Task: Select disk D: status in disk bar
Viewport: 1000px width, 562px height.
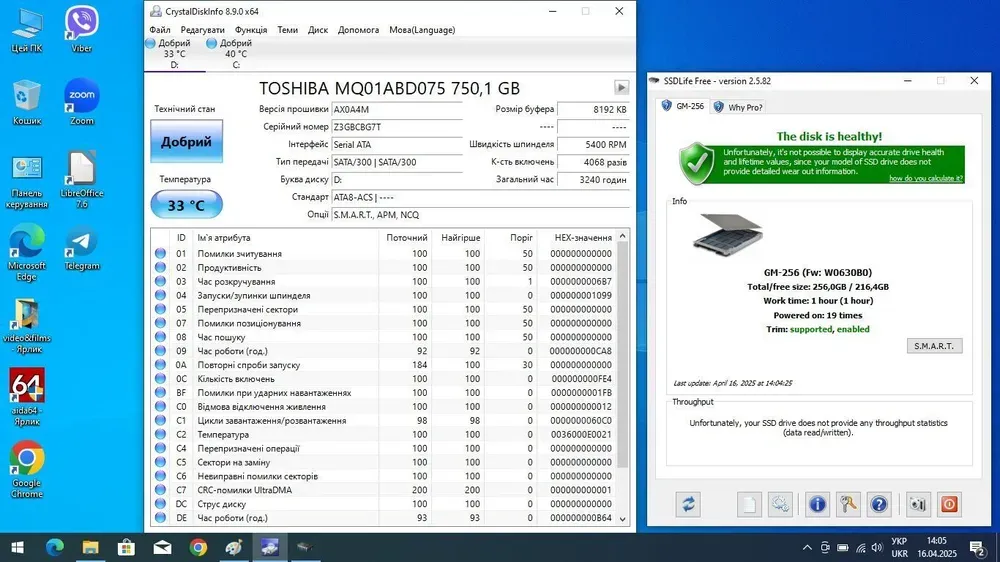Action: (173, 54)
